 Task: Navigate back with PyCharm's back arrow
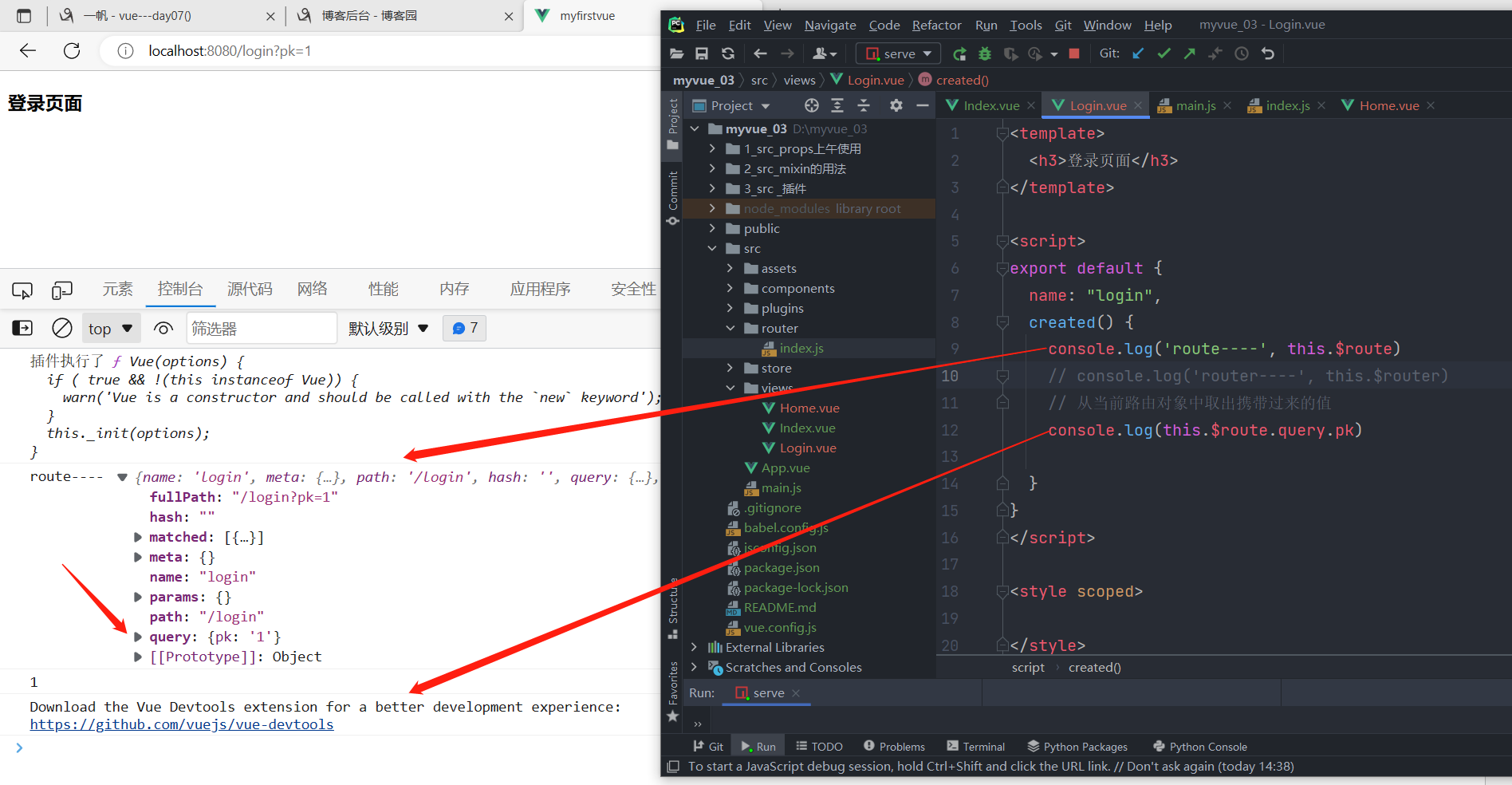coord(760,53)
